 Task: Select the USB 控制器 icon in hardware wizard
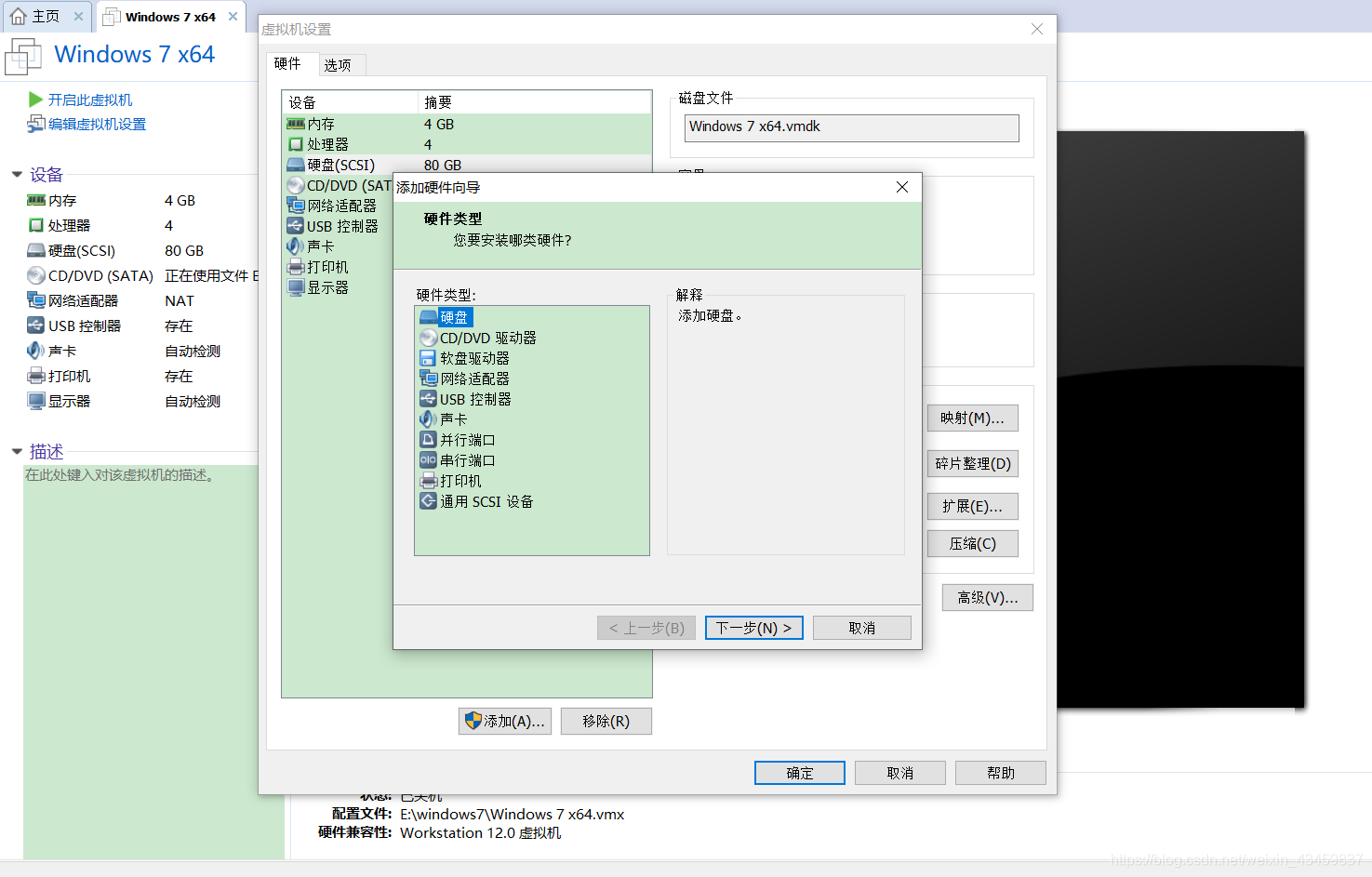coord(428,399)
